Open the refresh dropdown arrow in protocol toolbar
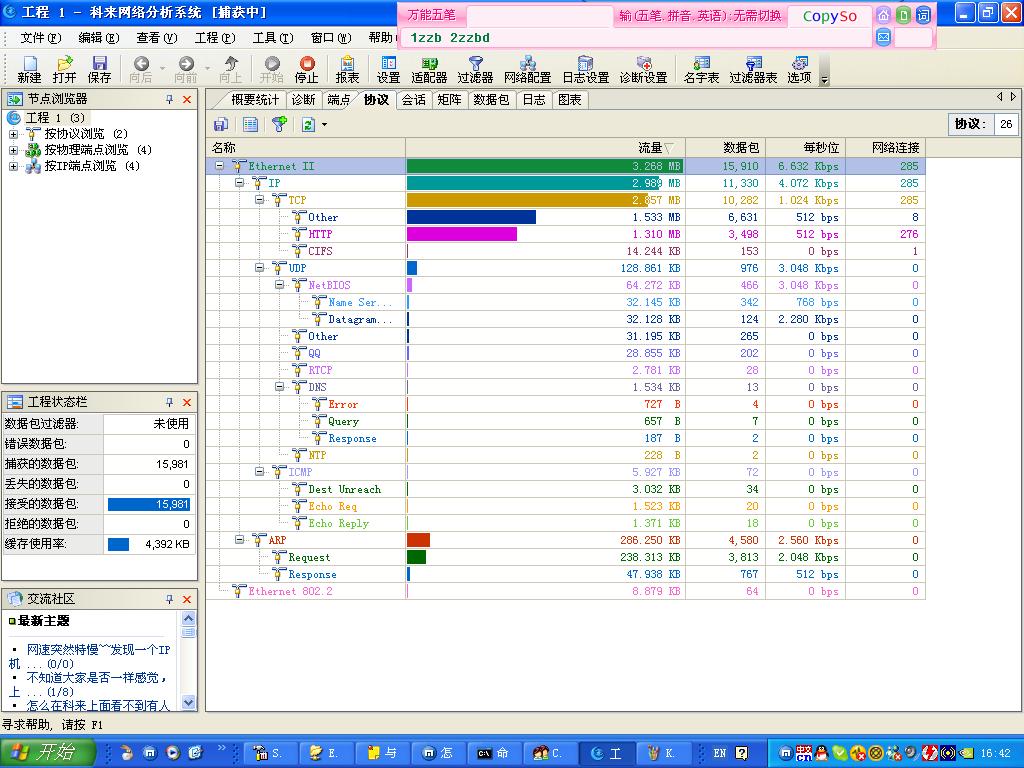This screenshot has width=1024, height=768. pyautogui.click(x=324, y=124)
